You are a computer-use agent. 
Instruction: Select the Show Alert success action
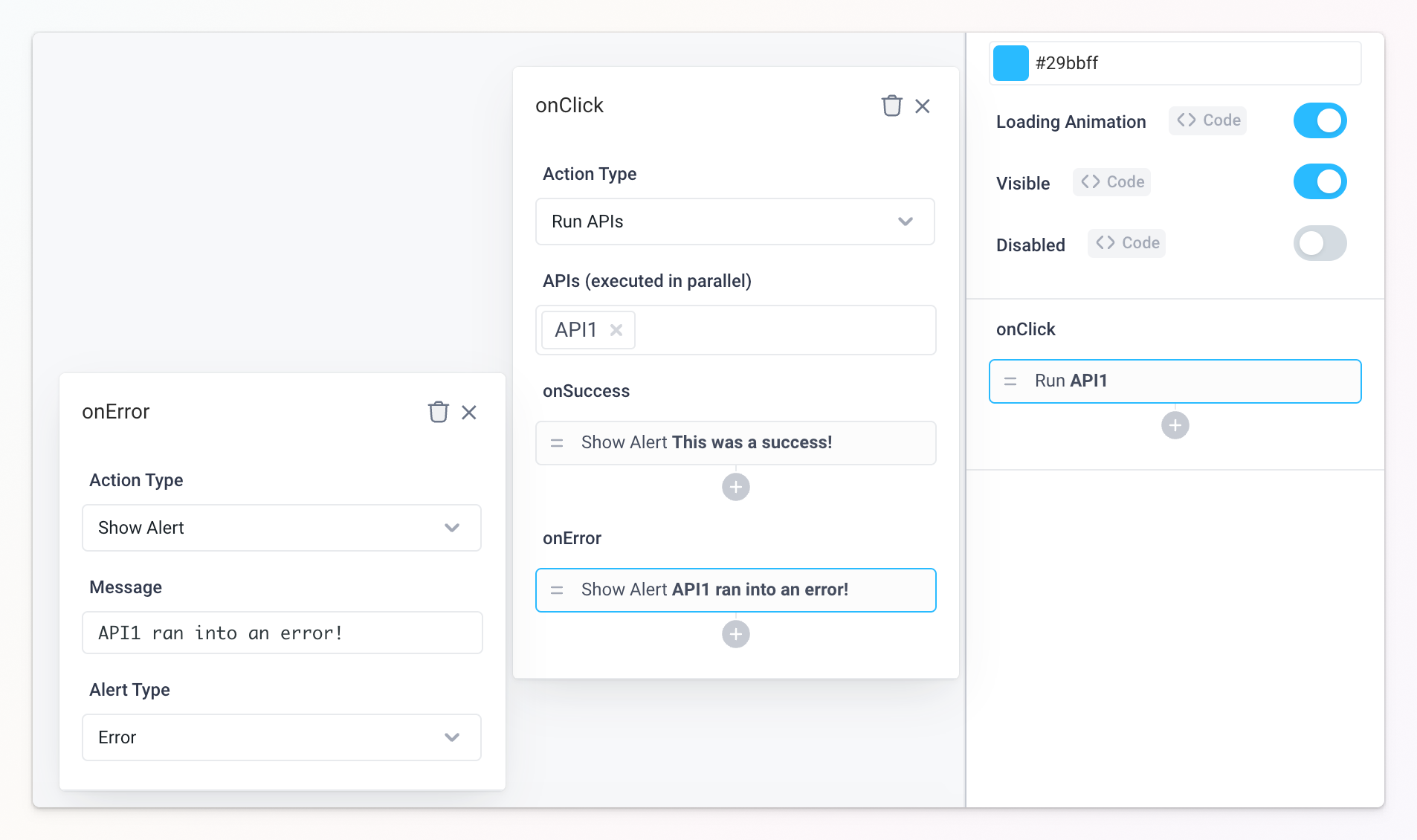[735, 442]
